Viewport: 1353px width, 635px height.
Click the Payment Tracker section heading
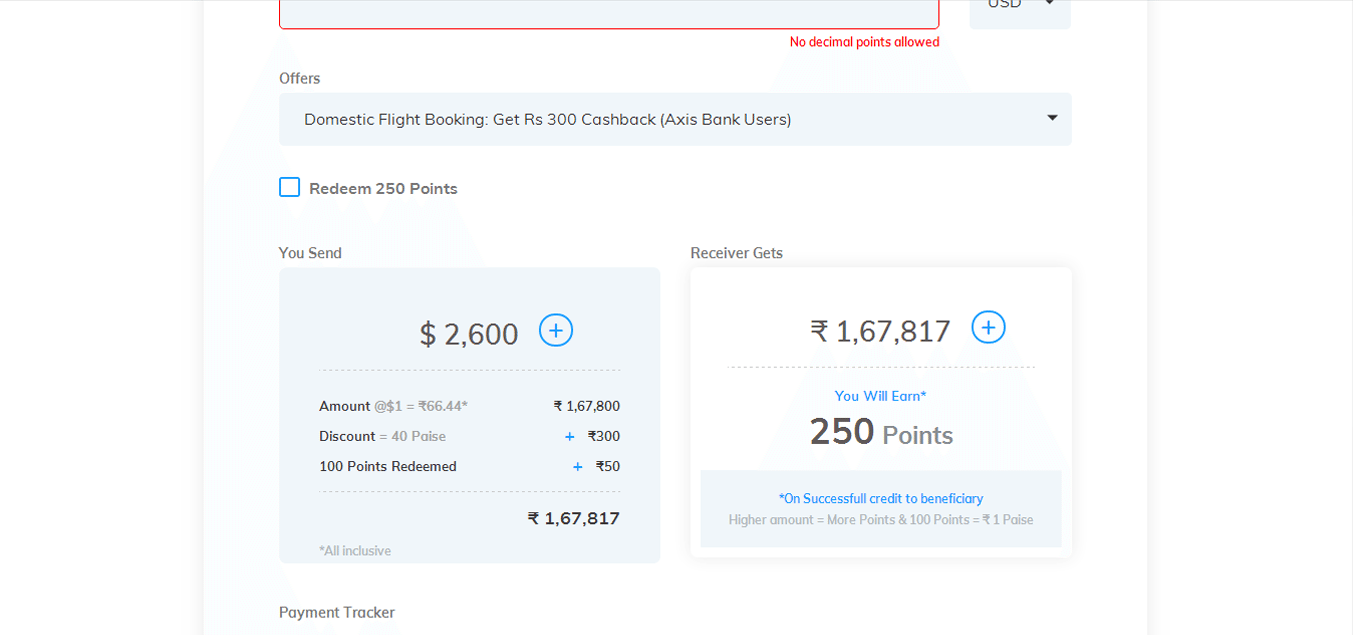(x=337, y=612)
